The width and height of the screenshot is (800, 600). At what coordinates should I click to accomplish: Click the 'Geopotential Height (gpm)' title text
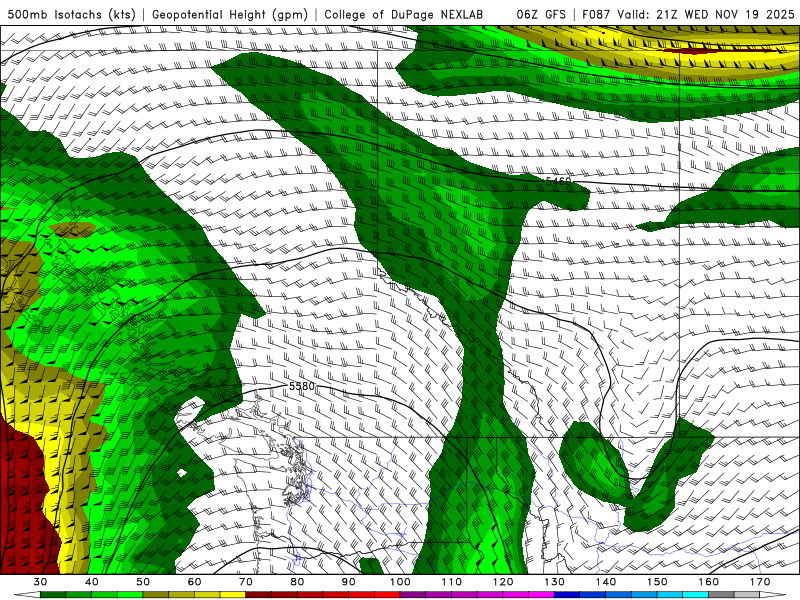click(230, 15)
